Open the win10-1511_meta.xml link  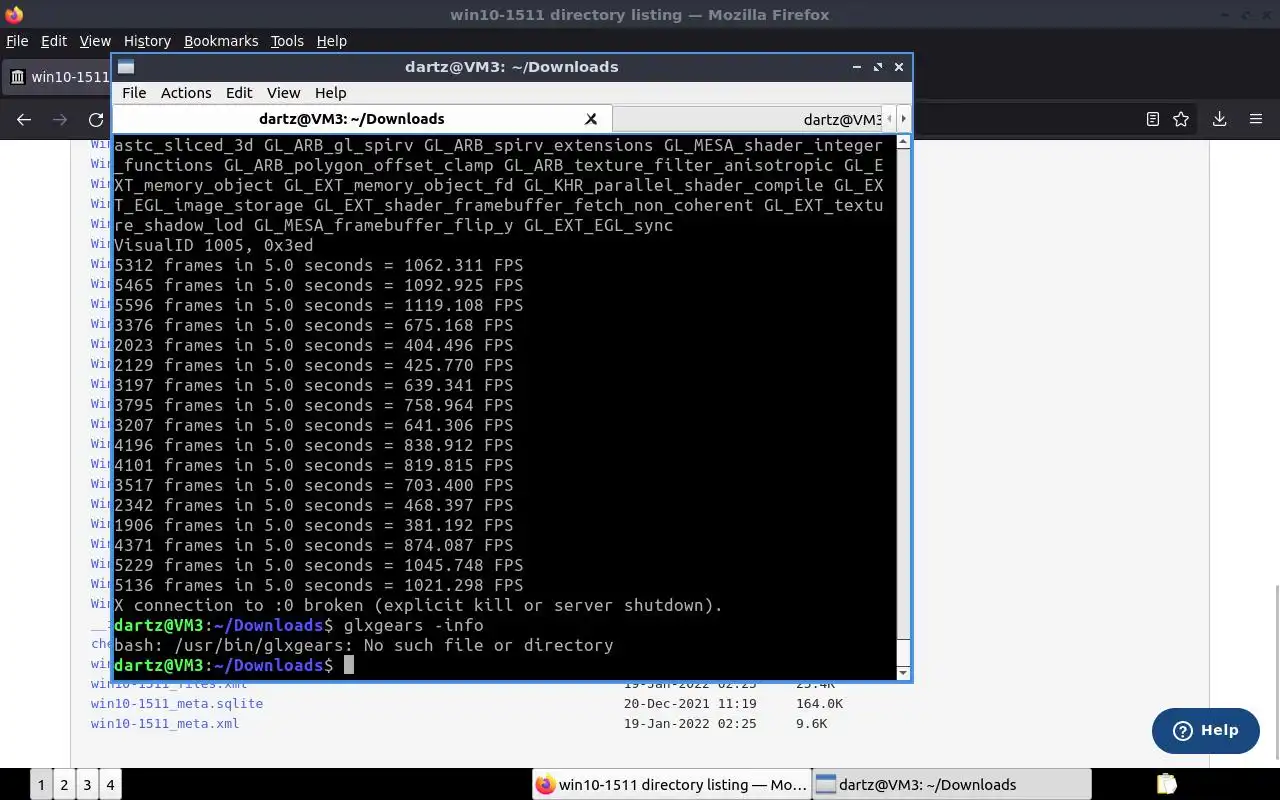(165, 723)
